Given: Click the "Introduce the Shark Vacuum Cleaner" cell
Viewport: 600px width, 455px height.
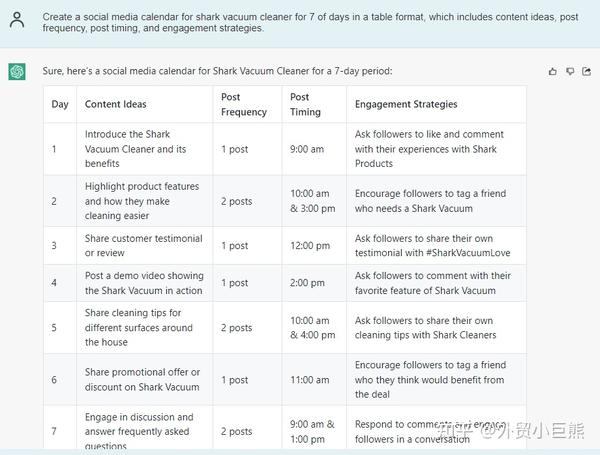Looking at the screenshot, I should (x=136, y=149).
